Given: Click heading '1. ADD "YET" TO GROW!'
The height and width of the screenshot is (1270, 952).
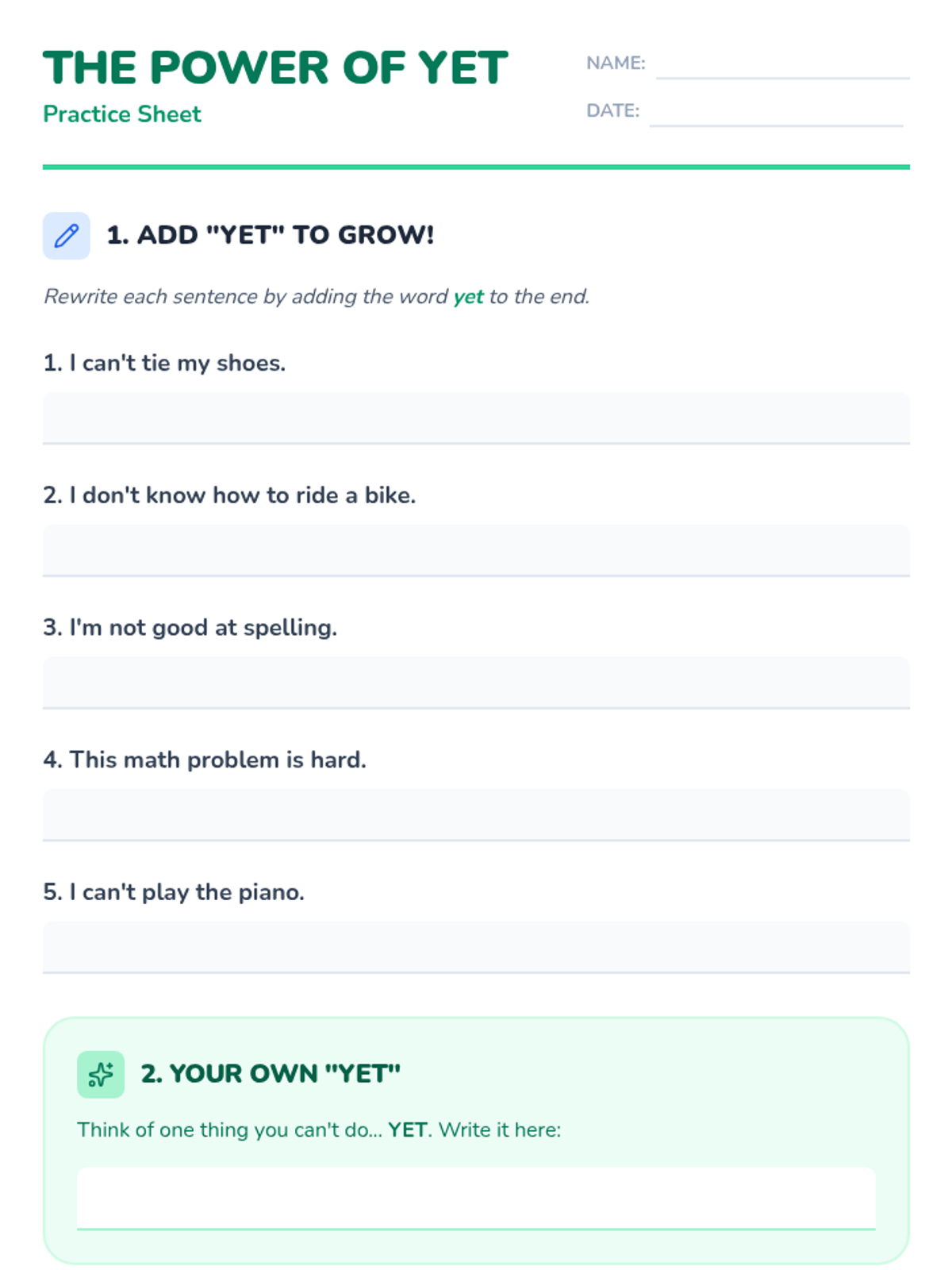Looking at the screenshot, I should pyautogui.click(x=271, y=235).
